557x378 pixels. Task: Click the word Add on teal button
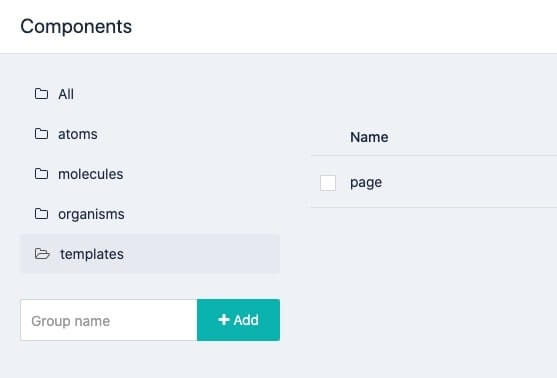(246, 320)
